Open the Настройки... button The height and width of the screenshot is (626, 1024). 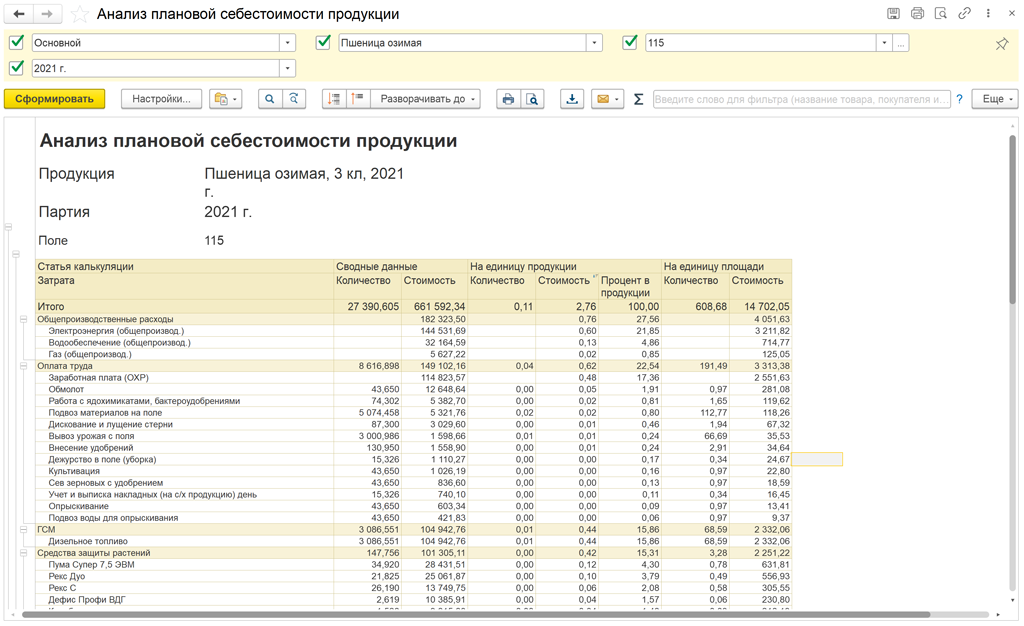click(x=161, y=99)
